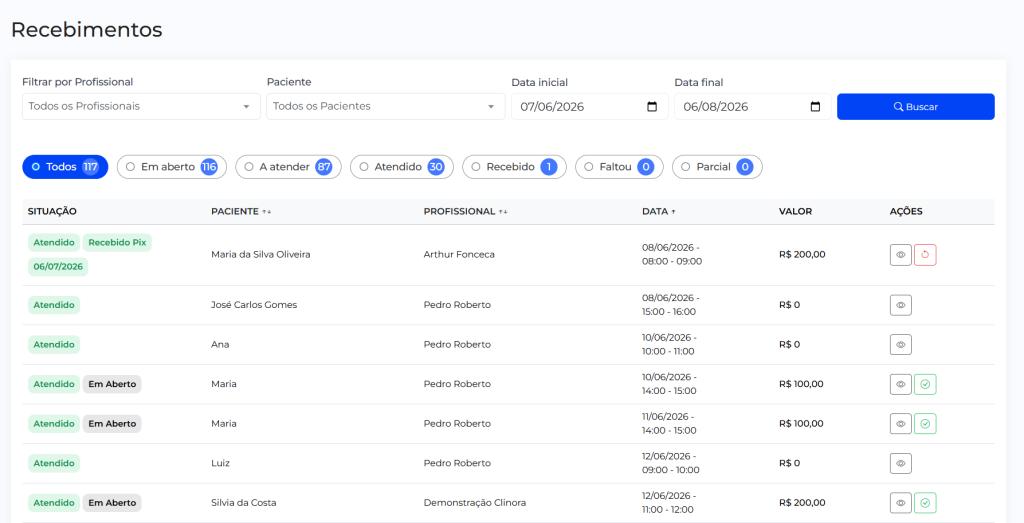Open the calendar picker for Data inicial

point(652,106)
